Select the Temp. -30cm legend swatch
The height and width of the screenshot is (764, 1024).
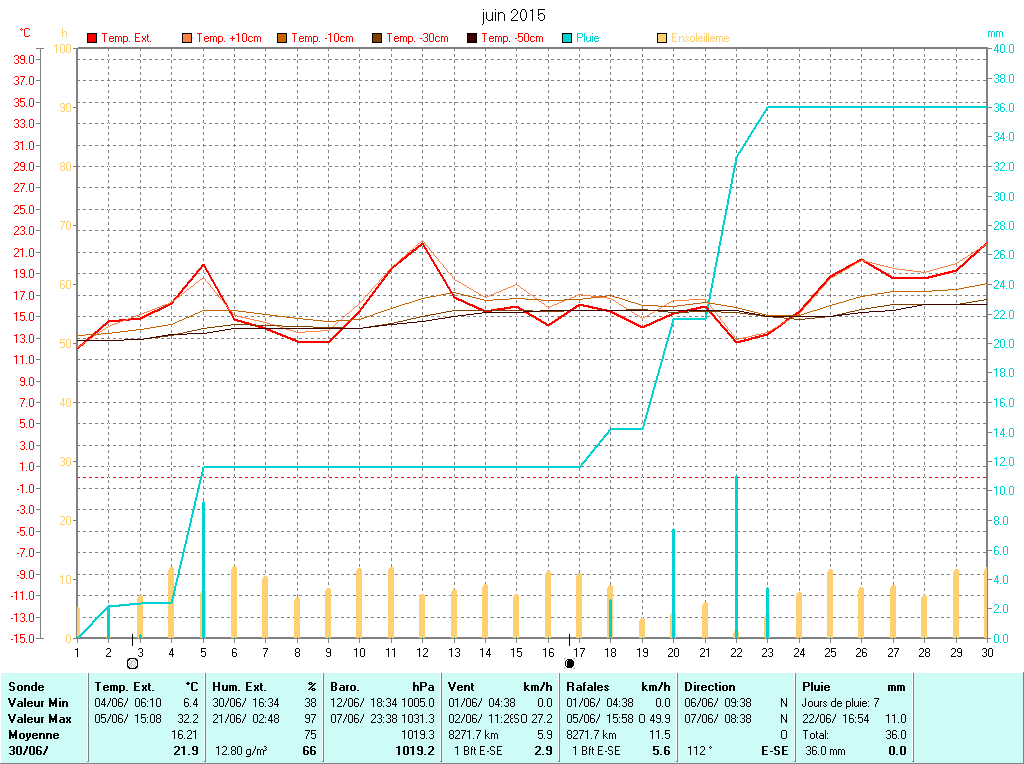tap(377, 38)
